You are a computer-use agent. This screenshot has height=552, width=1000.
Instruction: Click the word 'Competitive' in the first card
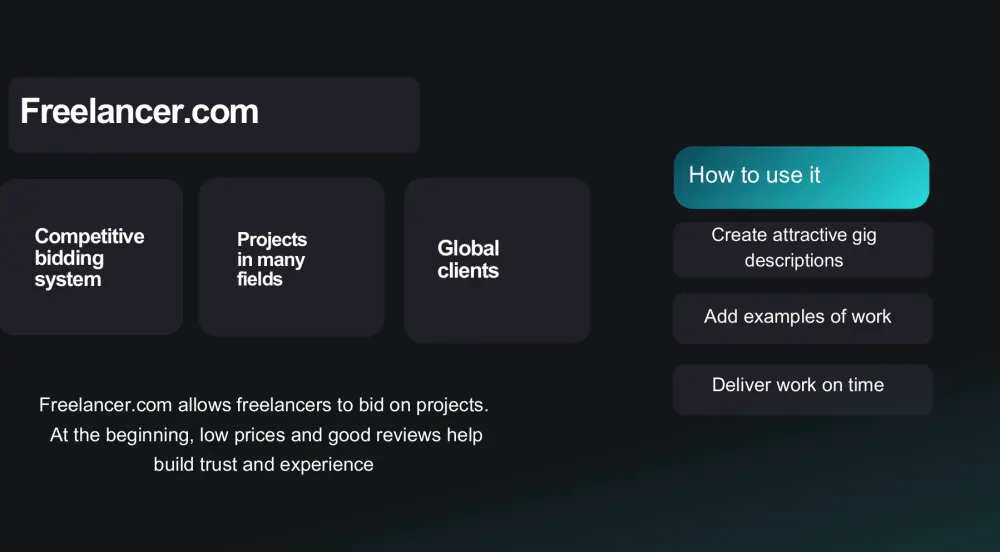pos(89,237)
